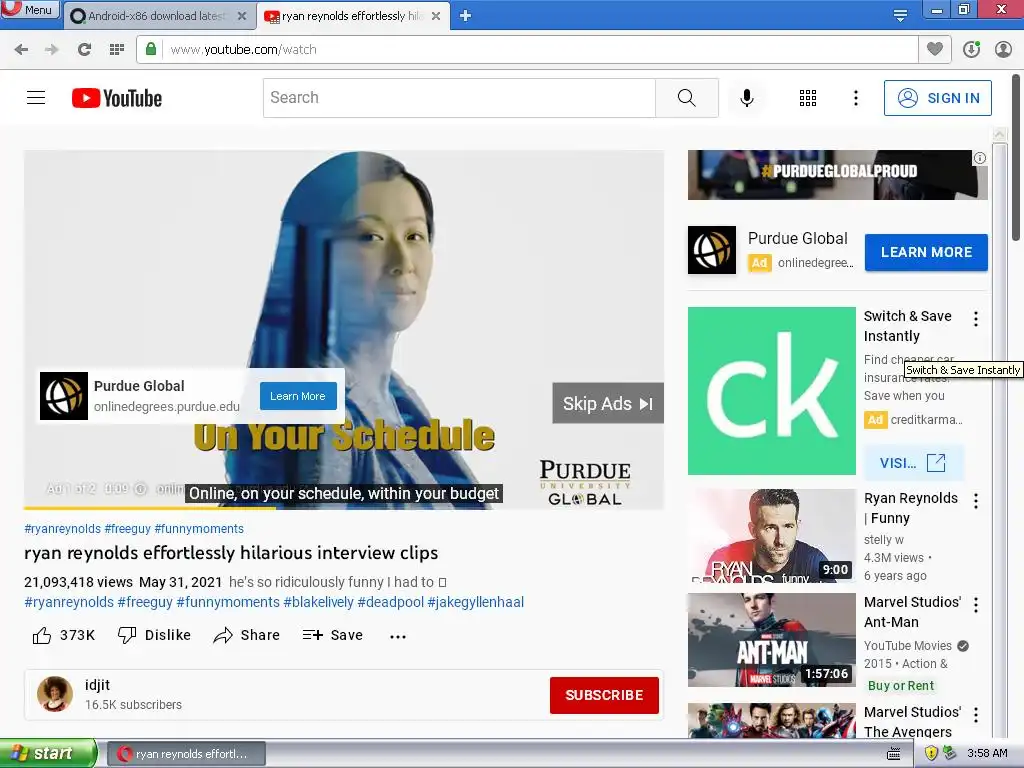1024x768 pixels.
Task: Play Ryan Reynolds Funny video thumbnail
Action: 771,536
